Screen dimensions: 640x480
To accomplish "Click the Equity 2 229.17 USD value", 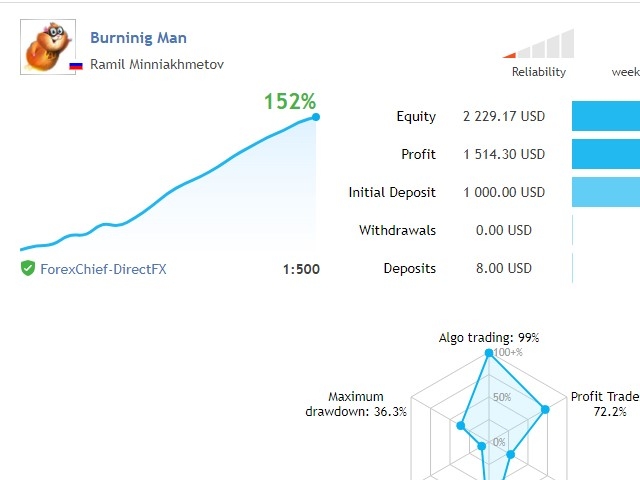I will (504, 116).
